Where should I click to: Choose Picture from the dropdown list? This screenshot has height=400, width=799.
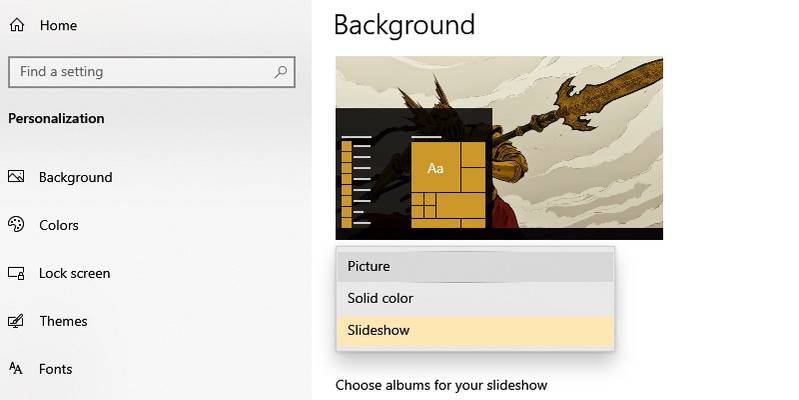(x=475, y=266)
